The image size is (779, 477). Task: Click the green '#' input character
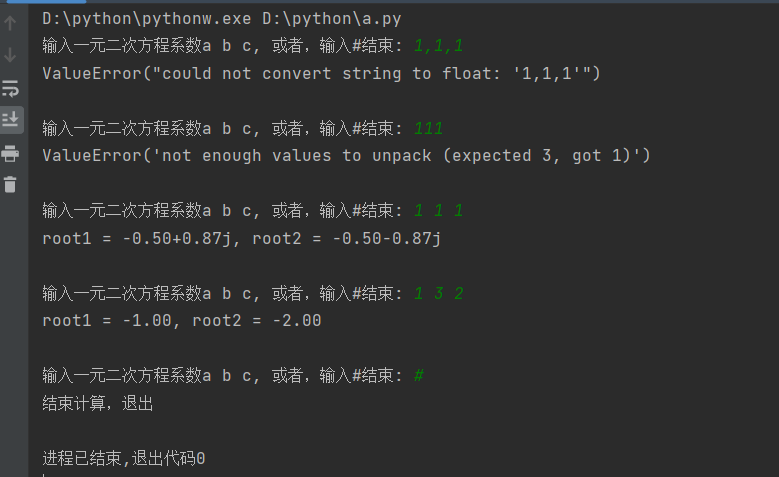[x=419, y=375]
